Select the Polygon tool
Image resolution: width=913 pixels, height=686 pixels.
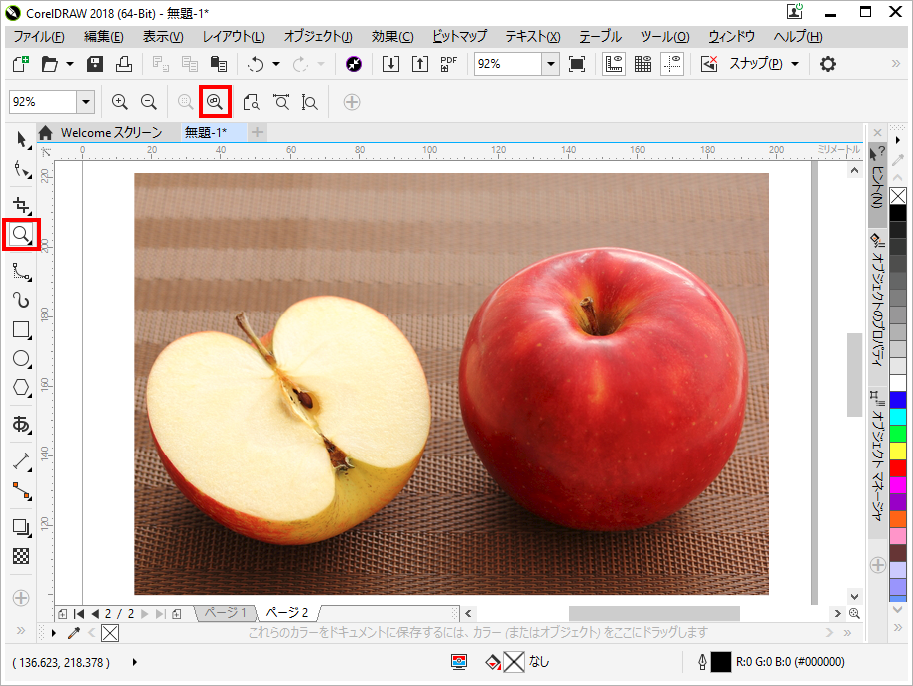[x=22, y=388]
